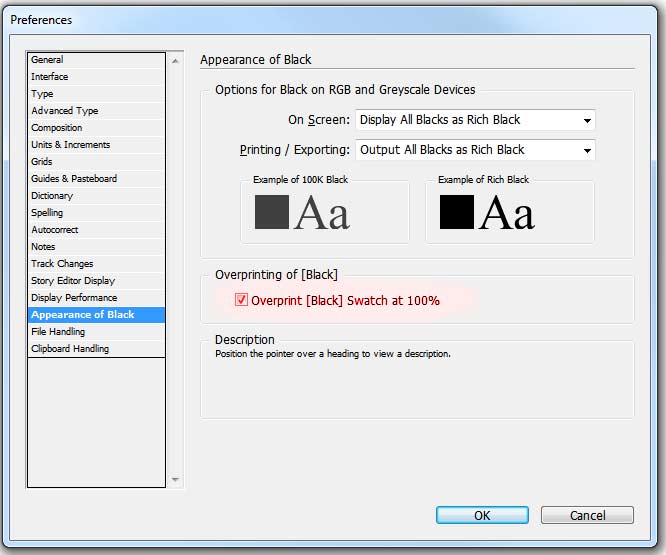Click the 100K Black example square

click(x=272, y=212)
